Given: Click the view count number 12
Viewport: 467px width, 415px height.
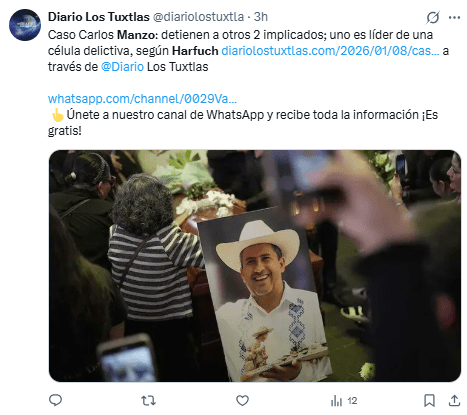Looking at the screenshot, I should click(x=352, y=401).
